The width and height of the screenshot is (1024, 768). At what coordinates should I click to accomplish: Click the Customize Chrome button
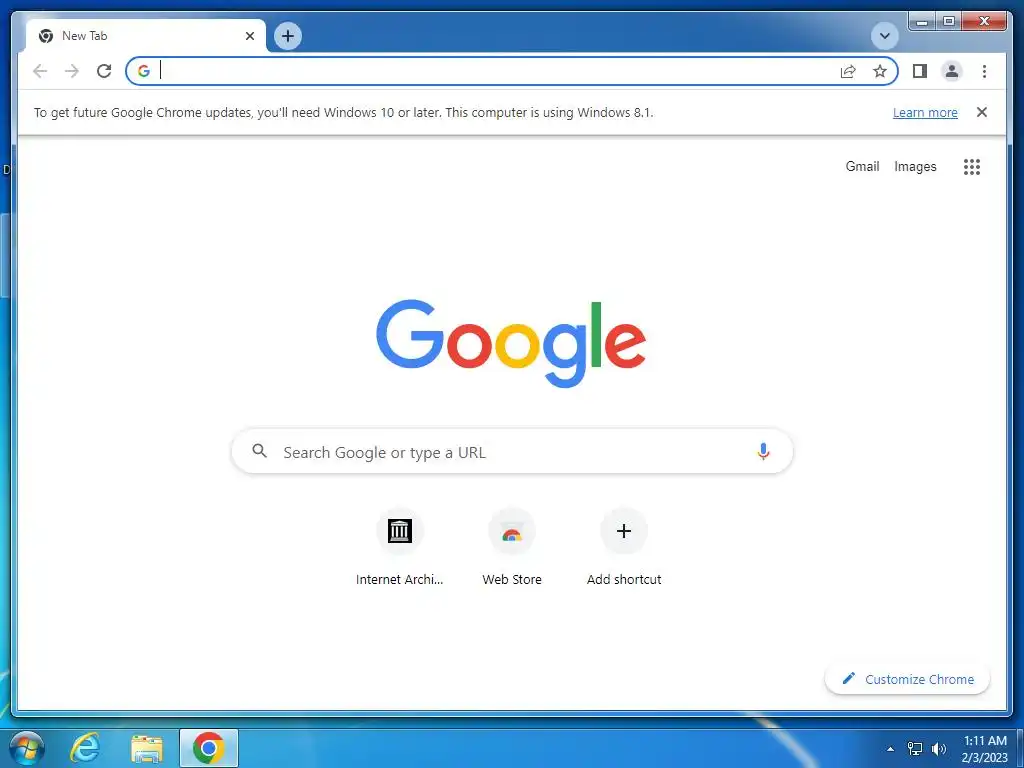coord(908,679)
